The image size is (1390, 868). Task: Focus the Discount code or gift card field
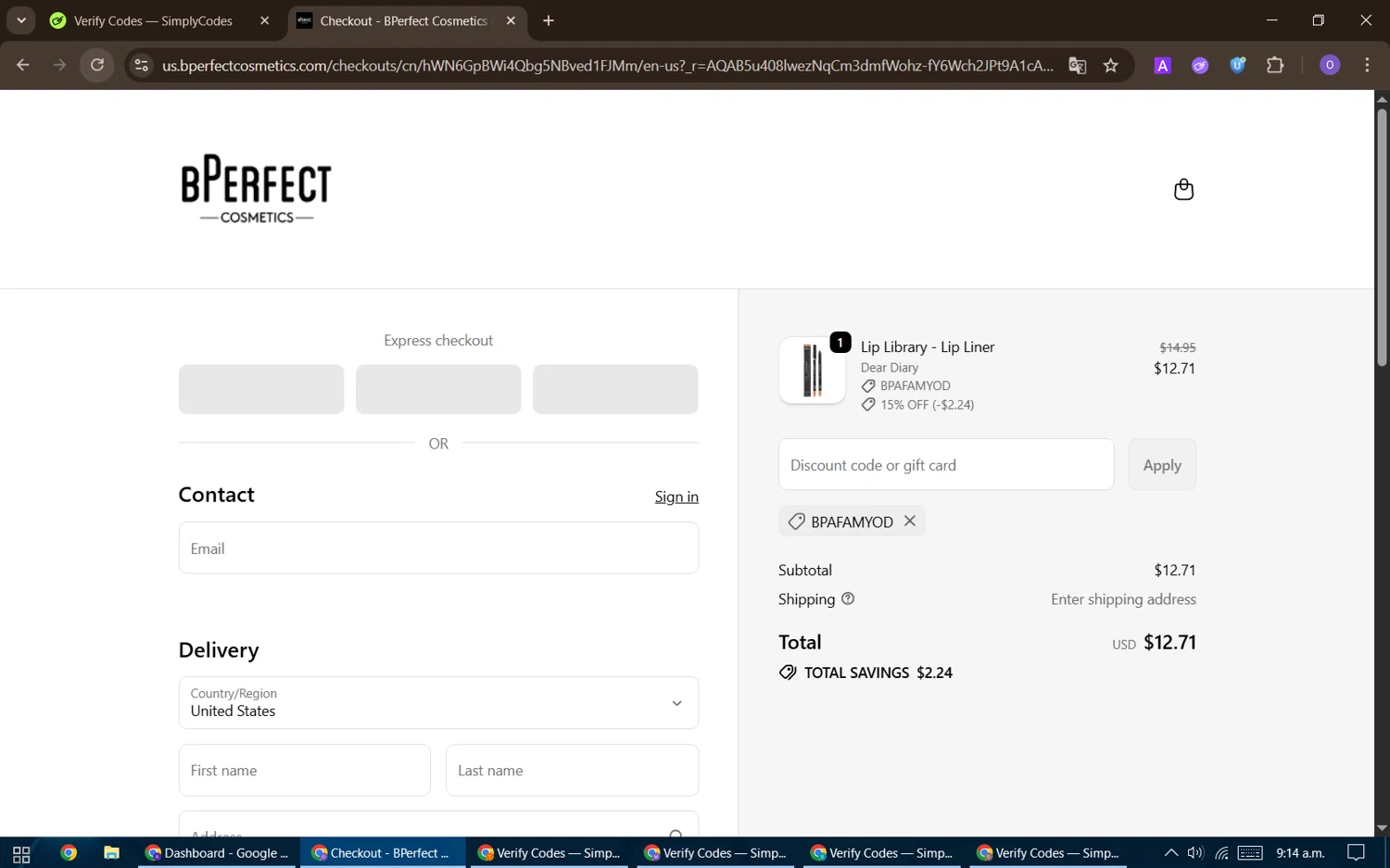click(x=946, y=465)
